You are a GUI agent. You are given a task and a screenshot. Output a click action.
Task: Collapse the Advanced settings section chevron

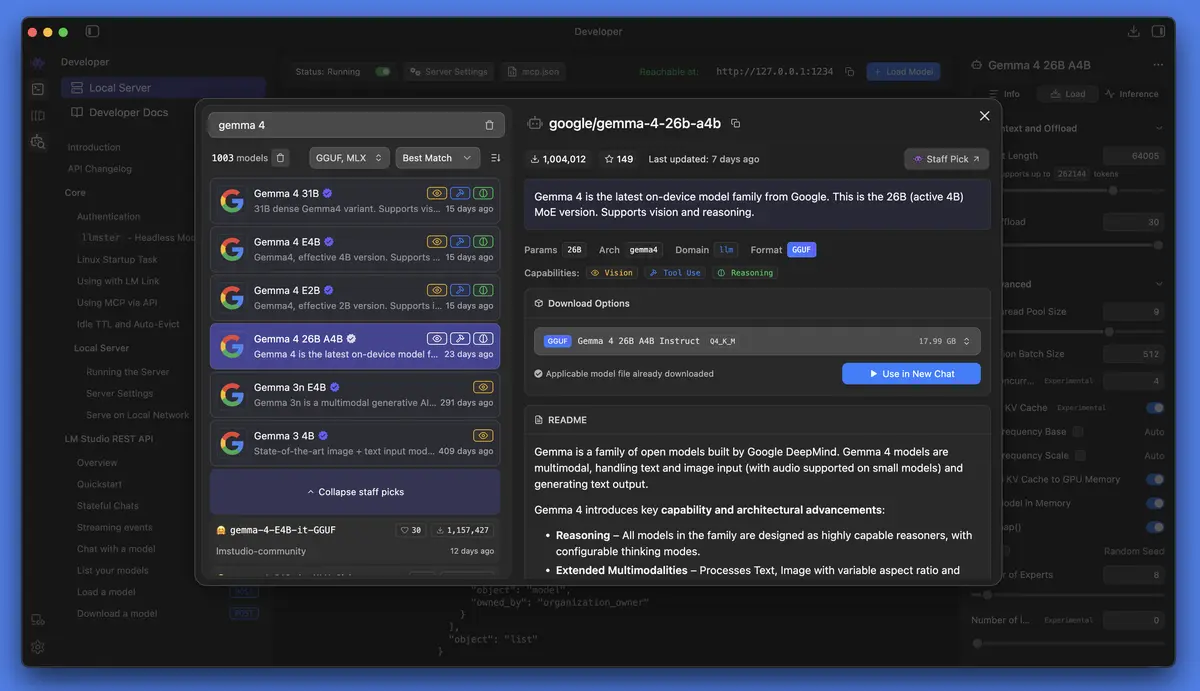tap(1159, 284)
